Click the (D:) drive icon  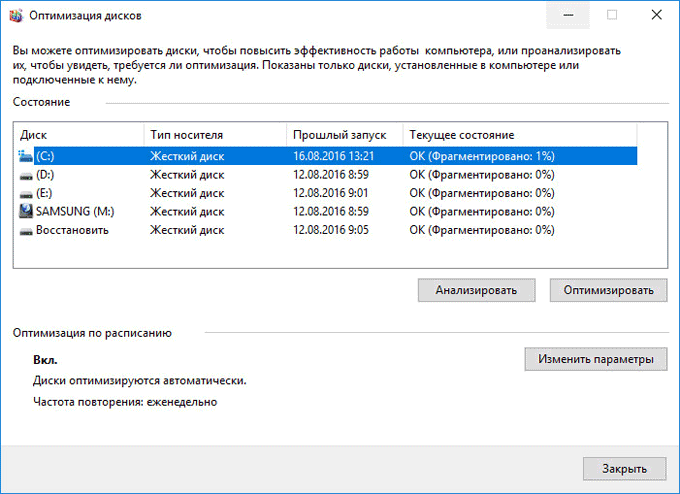coord(26,176)
